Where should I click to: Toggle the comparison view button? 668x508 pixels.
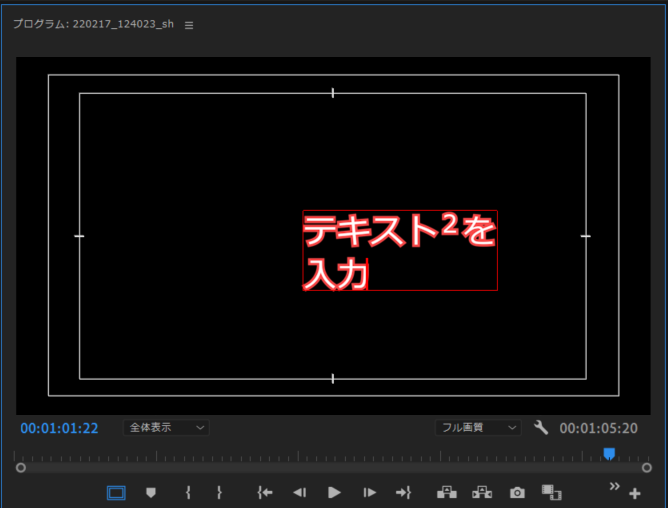(551, 492)
